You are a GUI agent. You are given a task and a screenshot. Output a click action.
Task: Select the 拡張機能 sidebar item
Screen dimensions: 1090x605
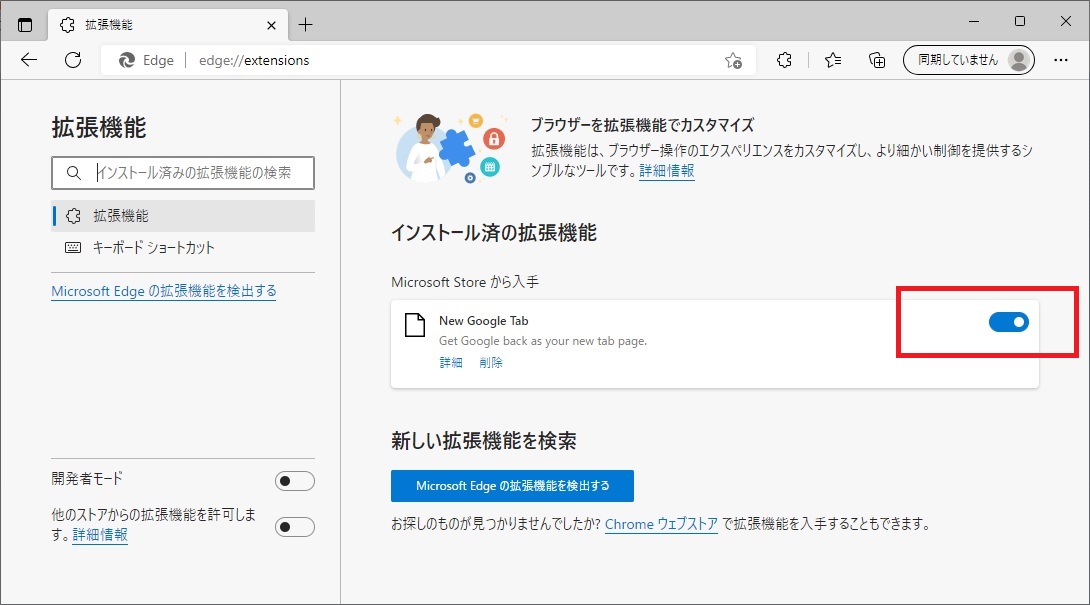184,216
